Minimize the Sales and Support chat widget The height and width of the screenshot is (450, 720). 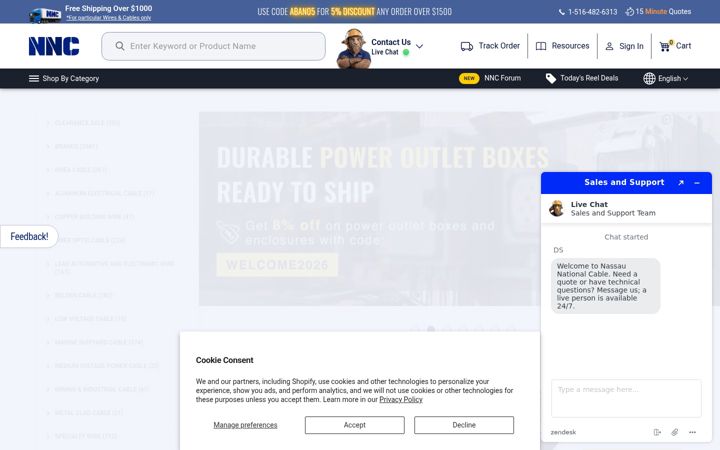coord(697,183)
